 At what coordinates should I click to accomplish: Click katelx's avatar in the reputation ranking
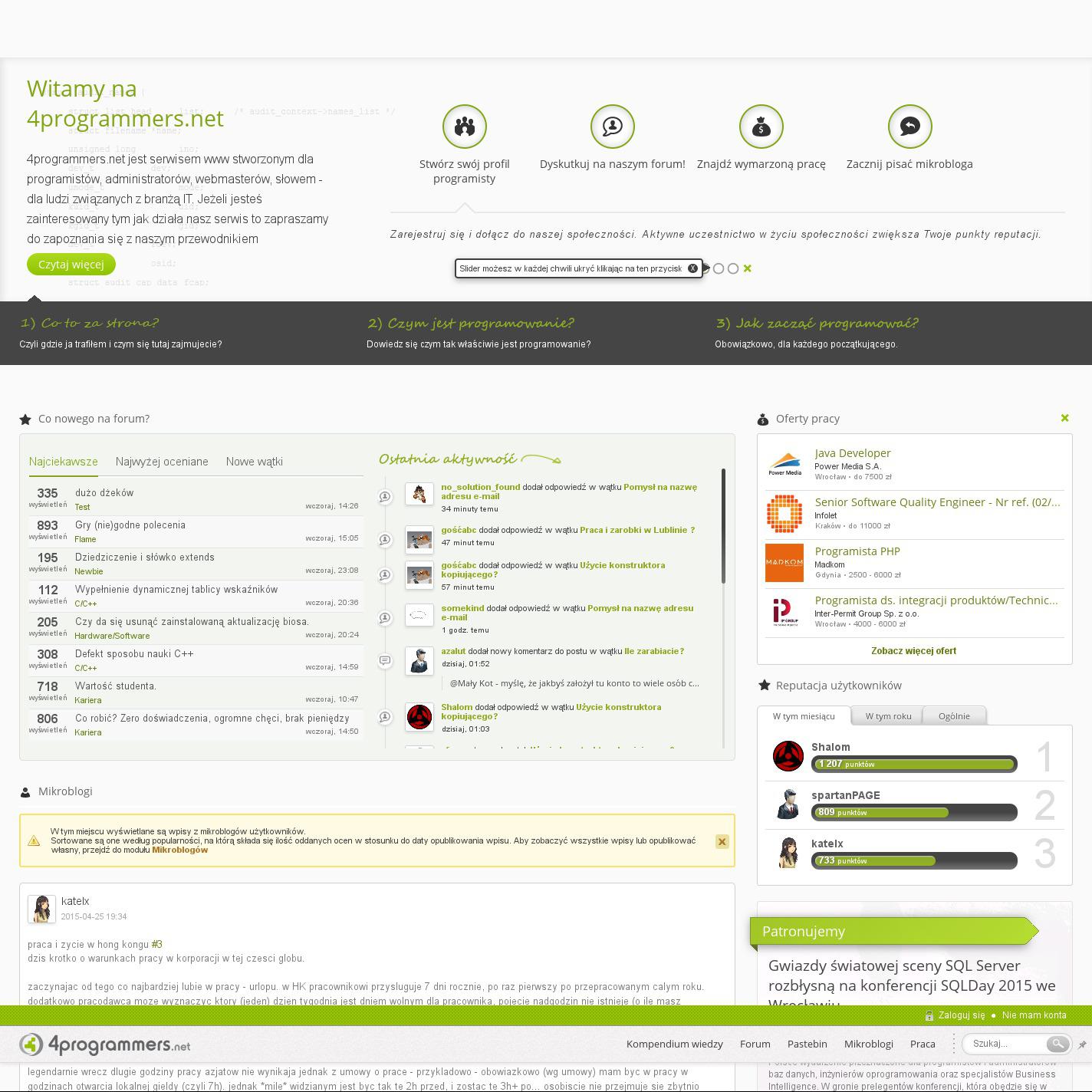788,853
